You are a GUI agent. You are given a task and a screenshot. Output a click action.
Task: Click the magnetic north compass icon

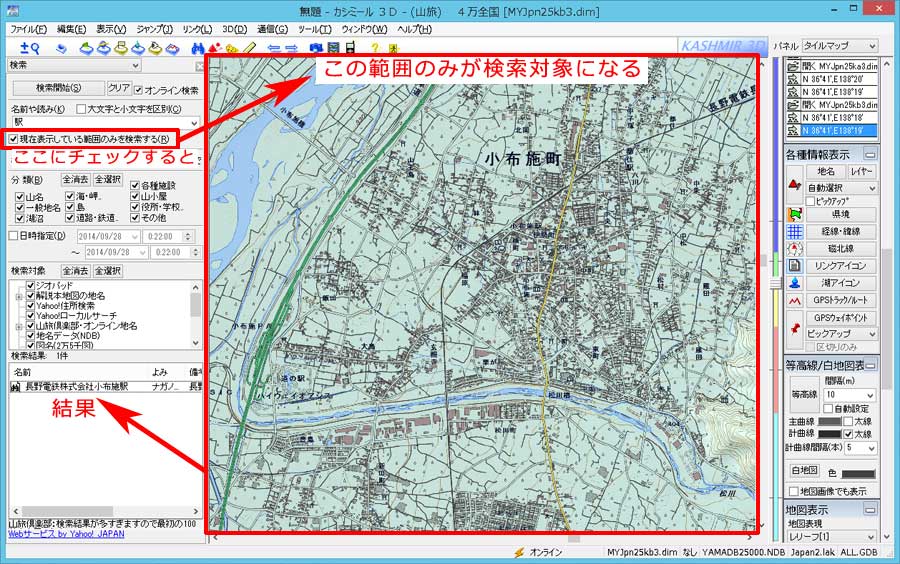click(795, 249)
